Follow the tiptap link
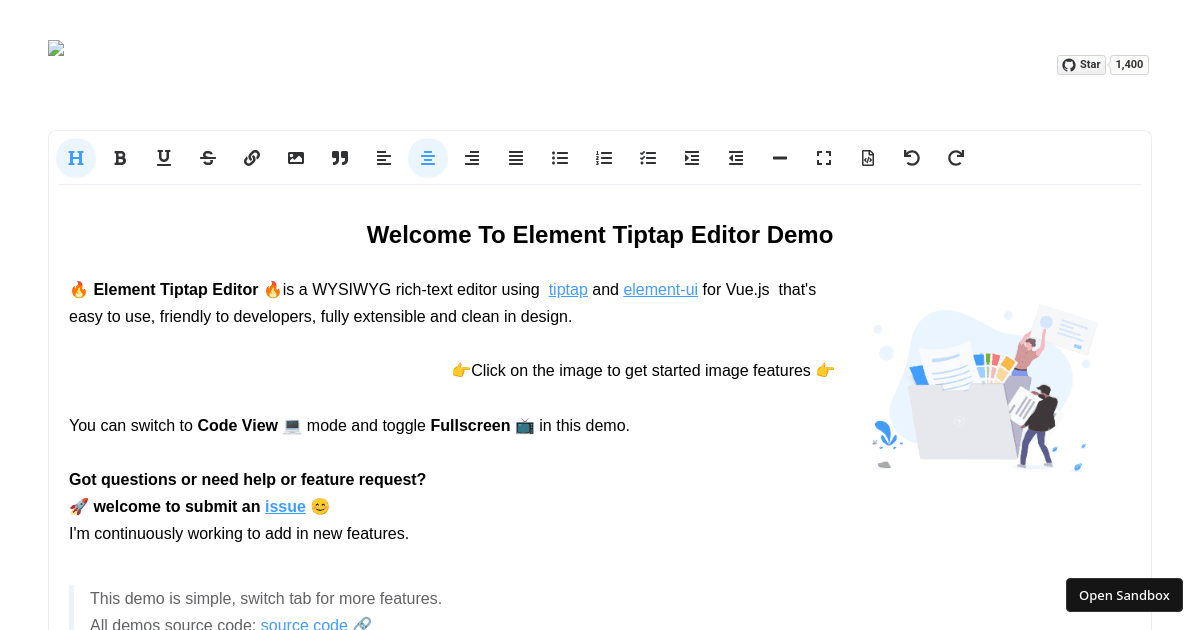Image resolution: width=1200 pixels, height=630 pixels. coord(568,290)
